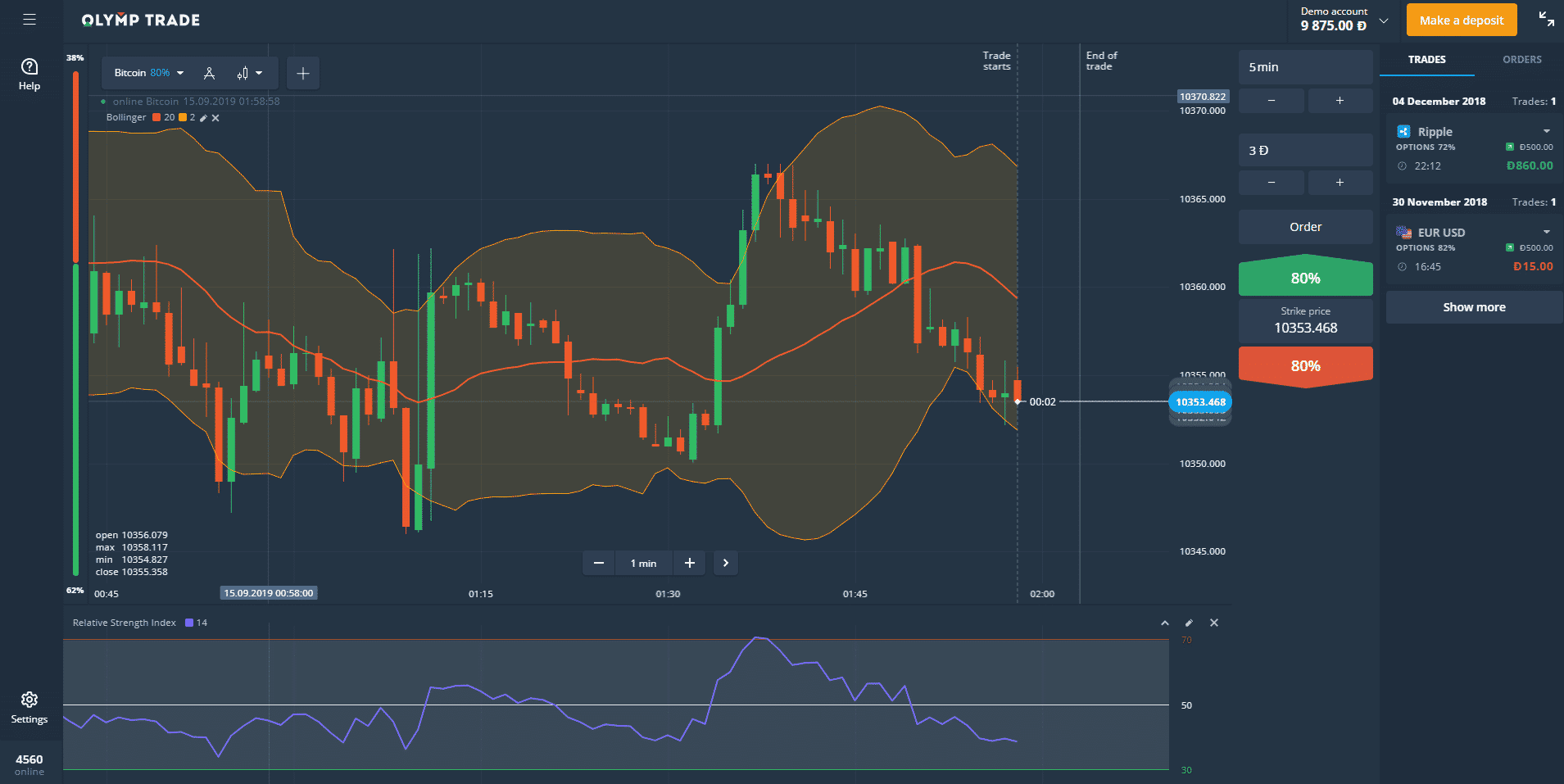Collapse the RSI indicator panel
The height and width of the screenshot is (784, 1564).
pyautogui.click(x=1164, y=623)
